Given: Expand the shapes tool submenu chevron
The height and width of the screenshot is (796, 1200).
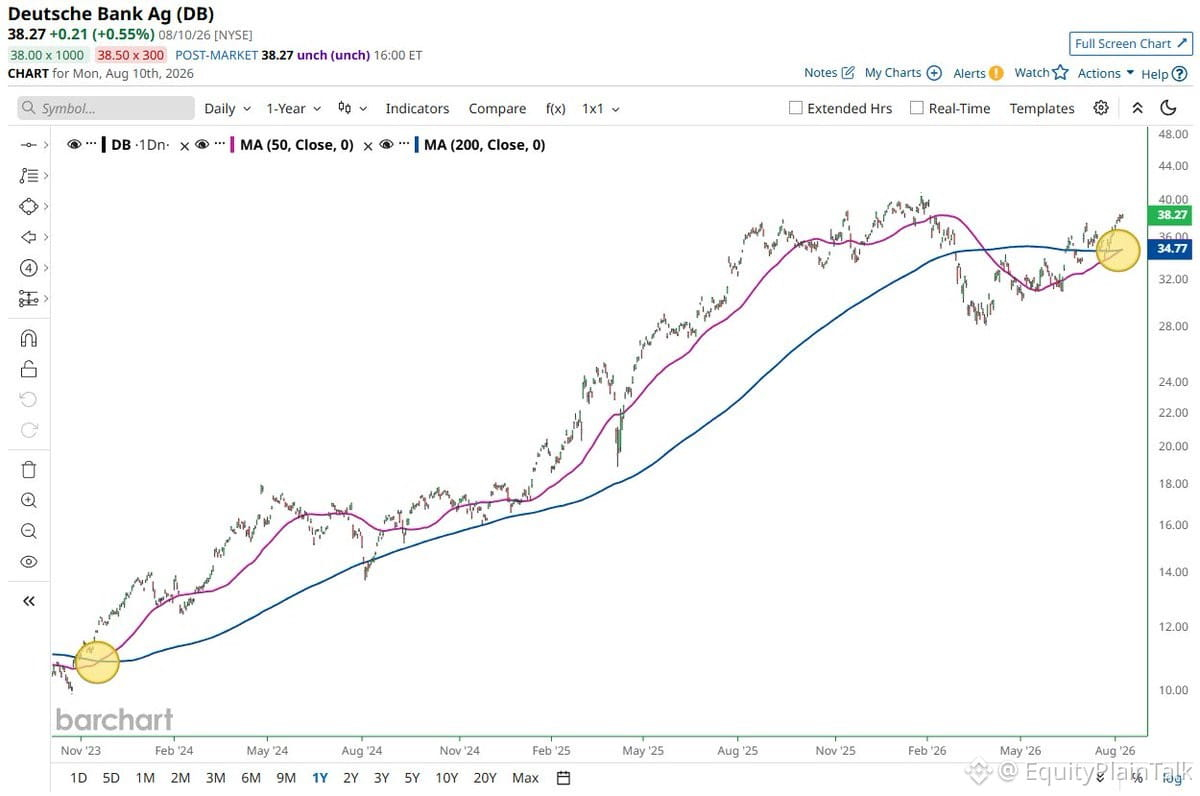Looking at the screenshot, I should point(46,206).
